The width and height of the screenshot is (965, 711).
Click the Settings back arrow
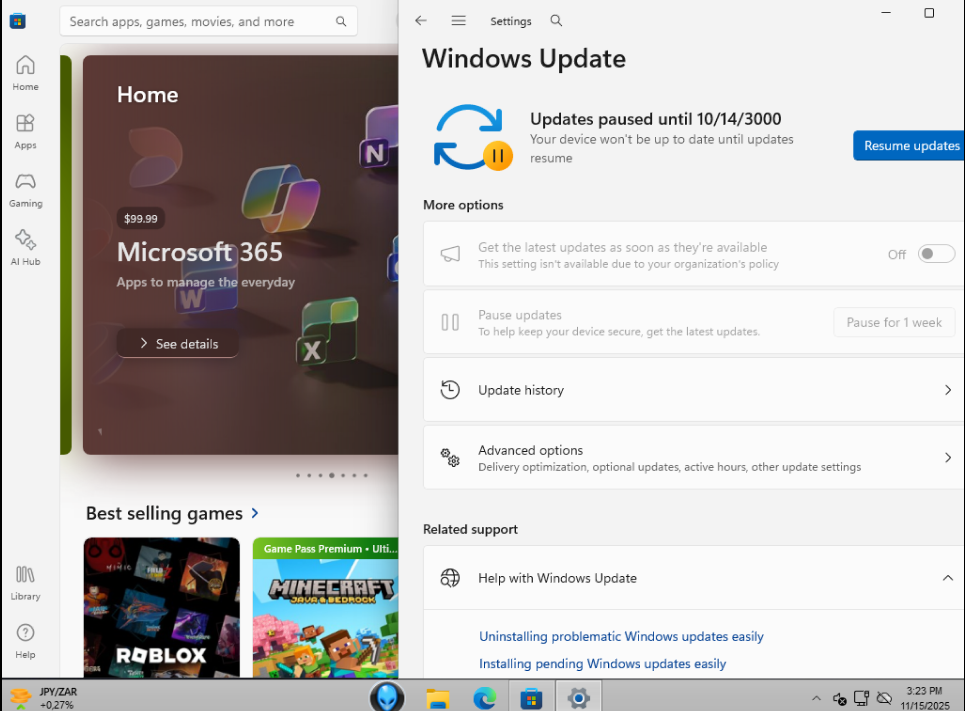(421, 21)
